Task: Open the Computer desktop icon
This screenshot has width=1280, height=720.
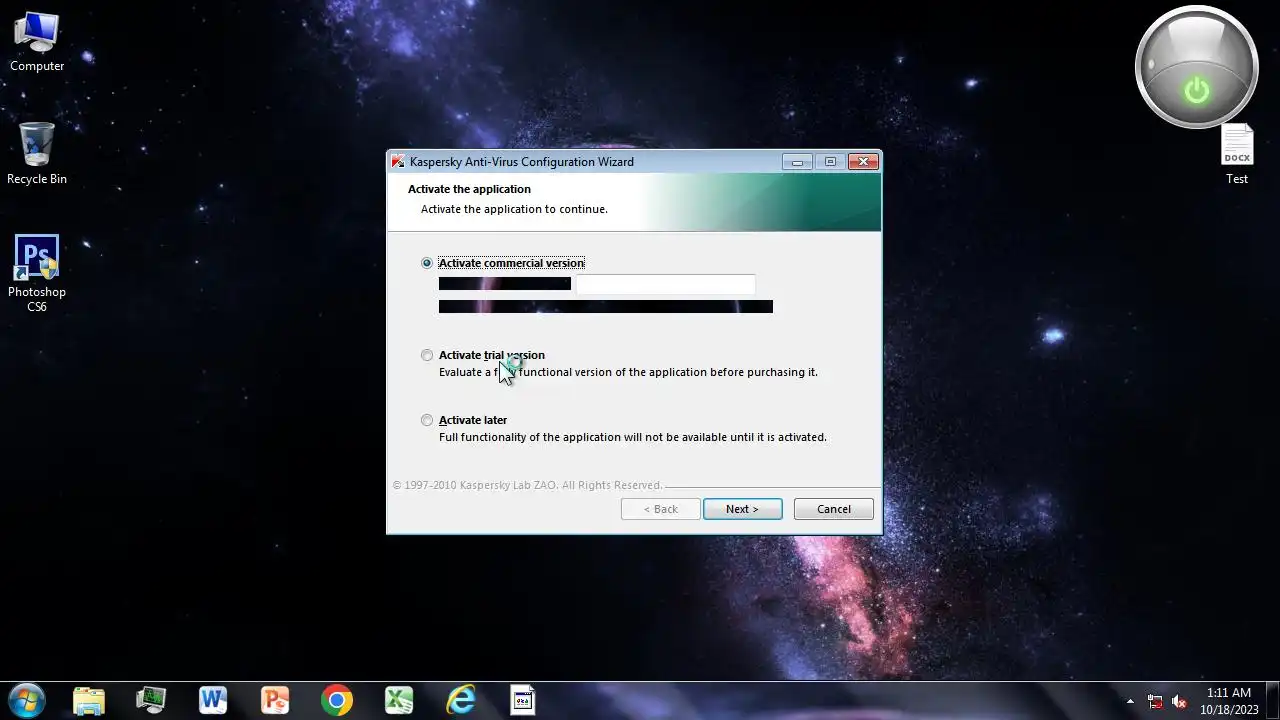Action: (x=37, y=42)
